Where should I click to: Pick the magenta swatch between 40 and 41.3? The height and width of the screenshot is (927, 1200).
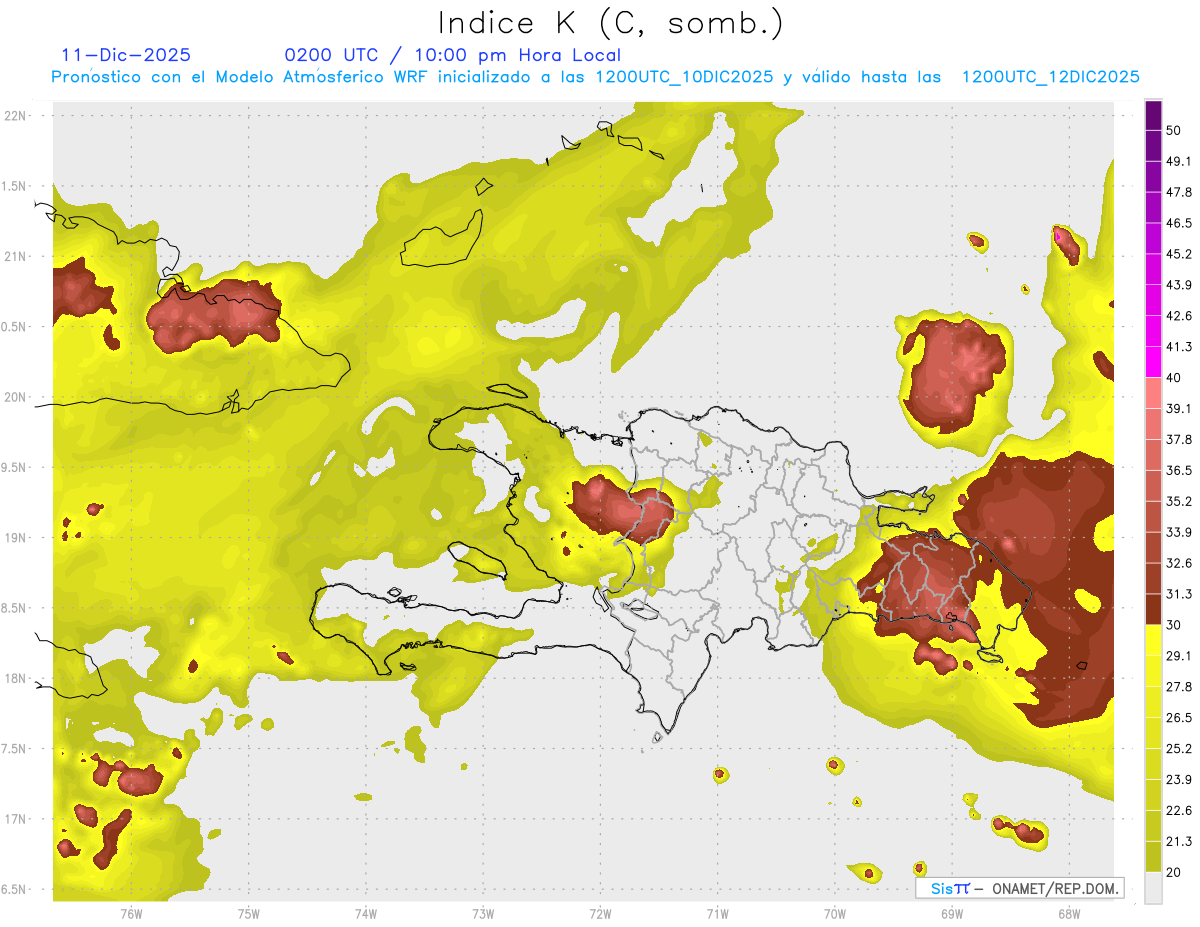(x=1153, y=362)
